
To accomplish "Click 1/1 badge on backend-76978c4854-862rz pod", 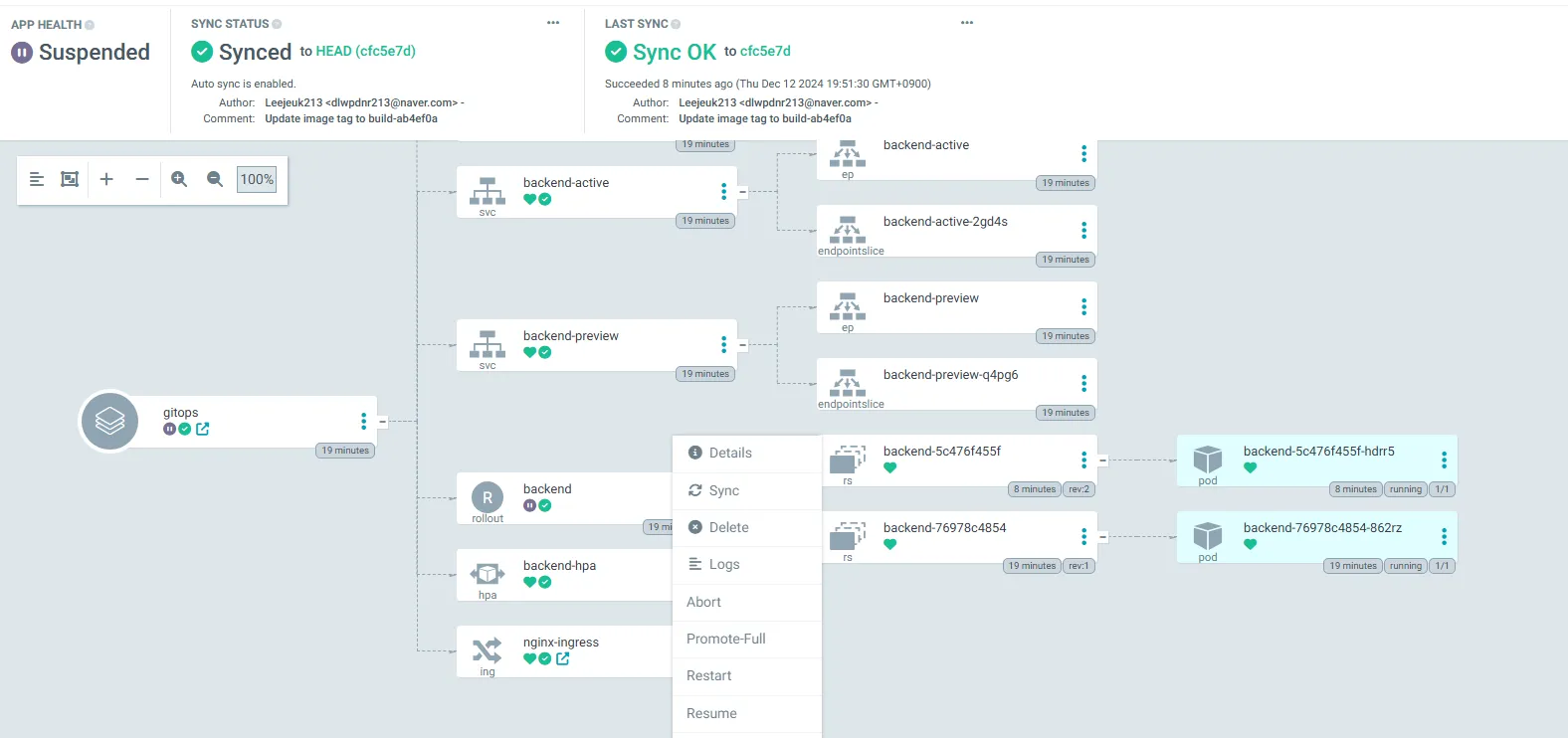I will [1442, 566].
